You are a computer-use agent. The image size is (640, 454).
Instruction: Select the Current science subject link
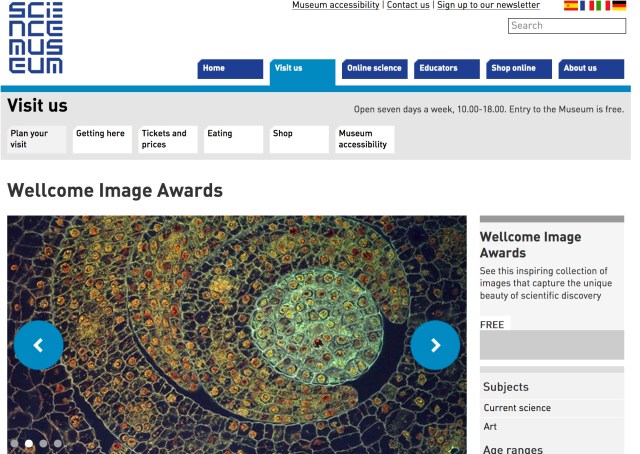(x=517, y=408)
